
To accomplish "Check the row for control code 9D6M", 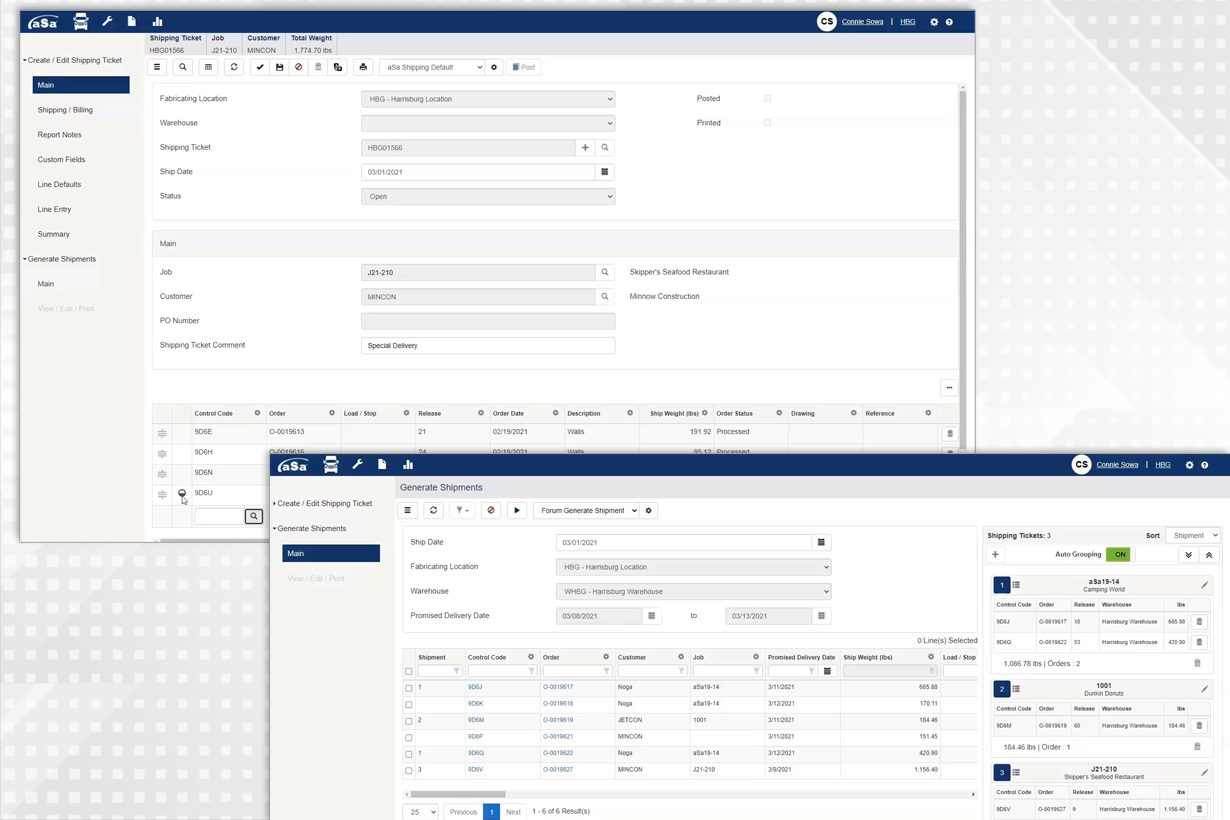I will point(409,721).
